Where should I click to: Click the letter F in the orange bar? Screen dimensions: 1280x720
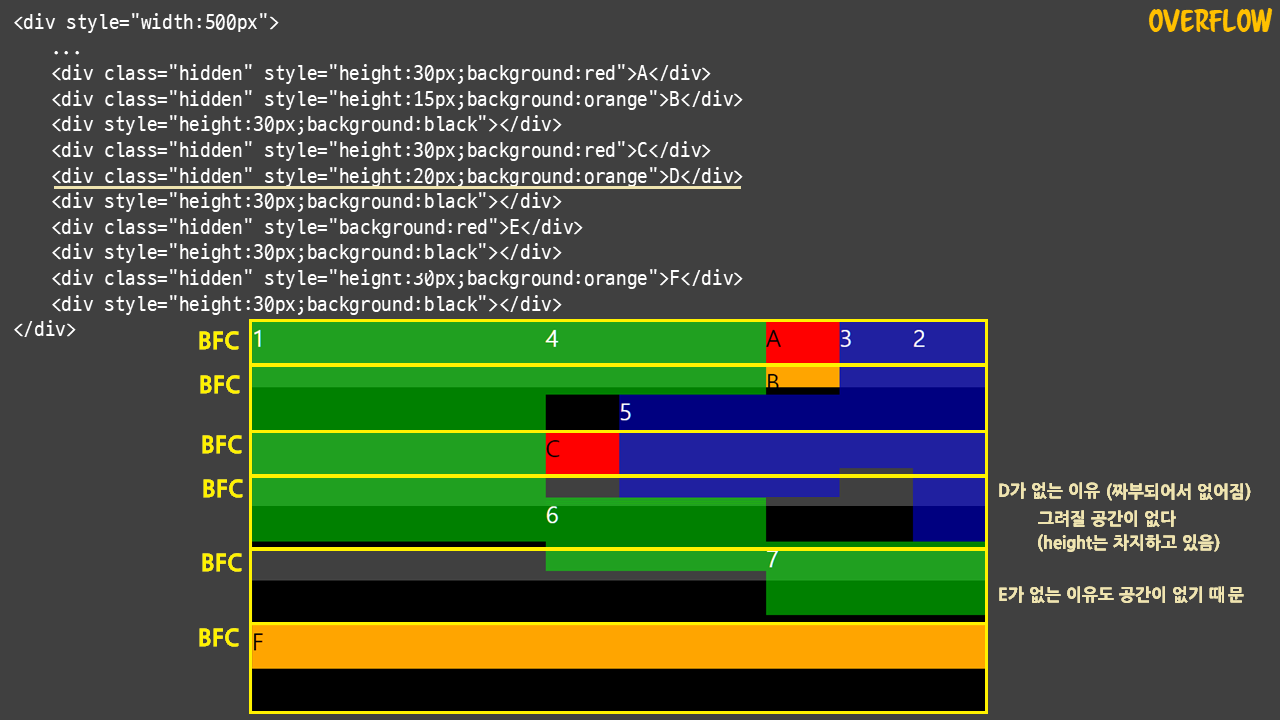coord(258,643)
